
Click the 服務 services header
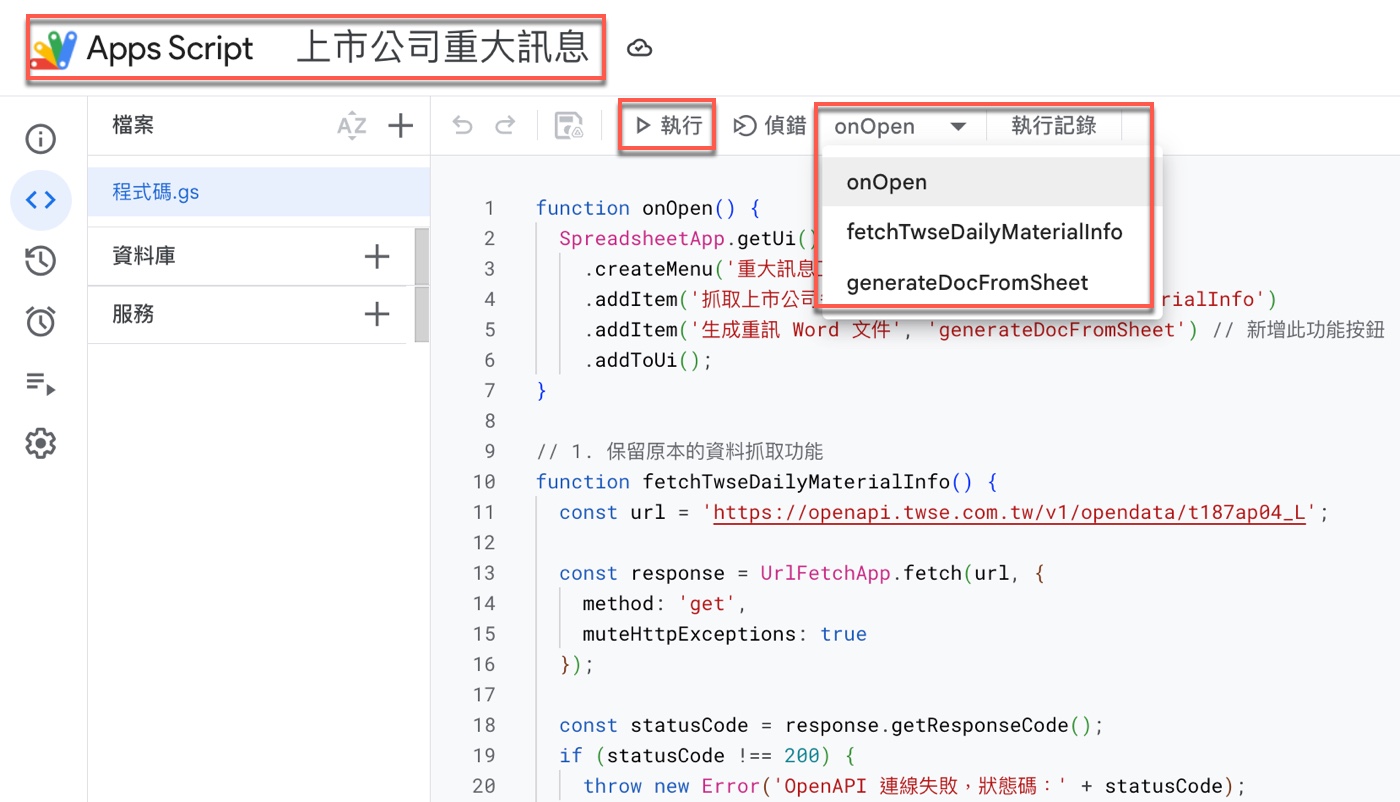pos(133,314)
